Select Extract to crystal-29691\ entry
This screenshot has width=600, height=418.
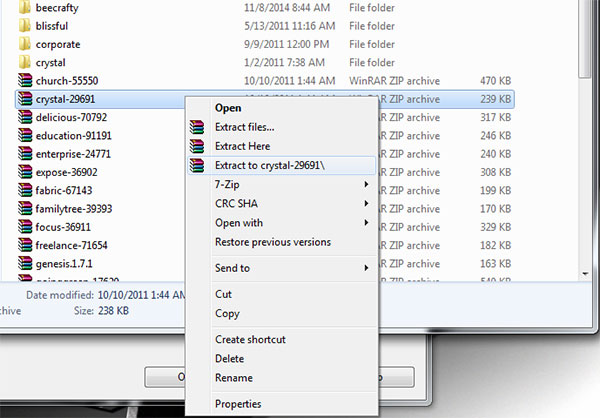tap(282, 165)
